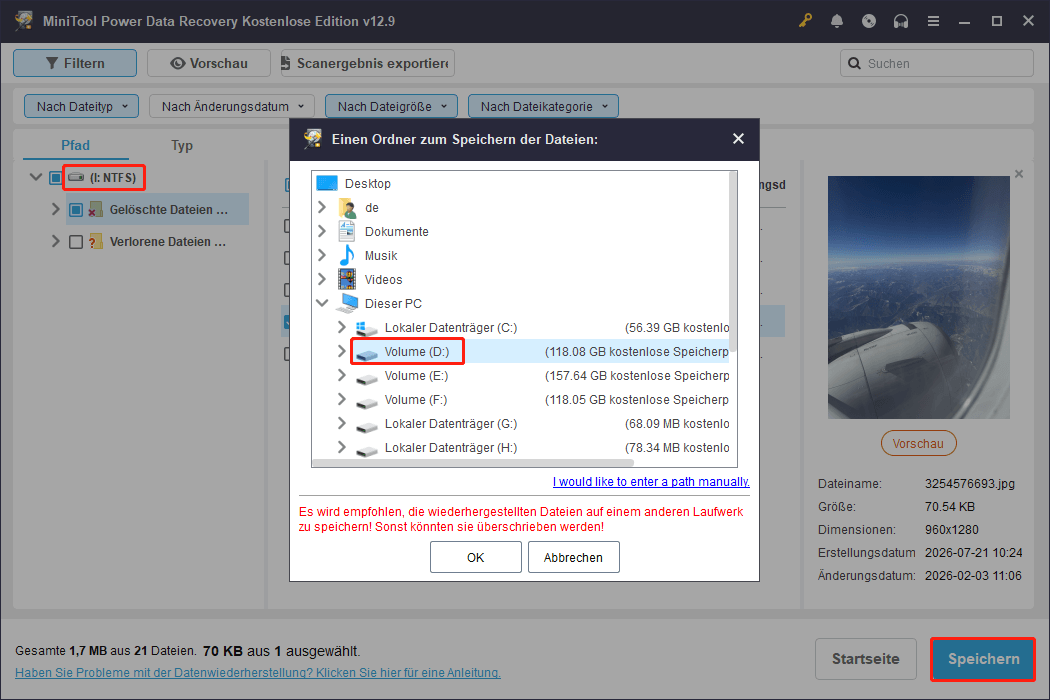
Task: Expand Lokaler Datenträger (C:) node
Action: click(x=342, y=327)
